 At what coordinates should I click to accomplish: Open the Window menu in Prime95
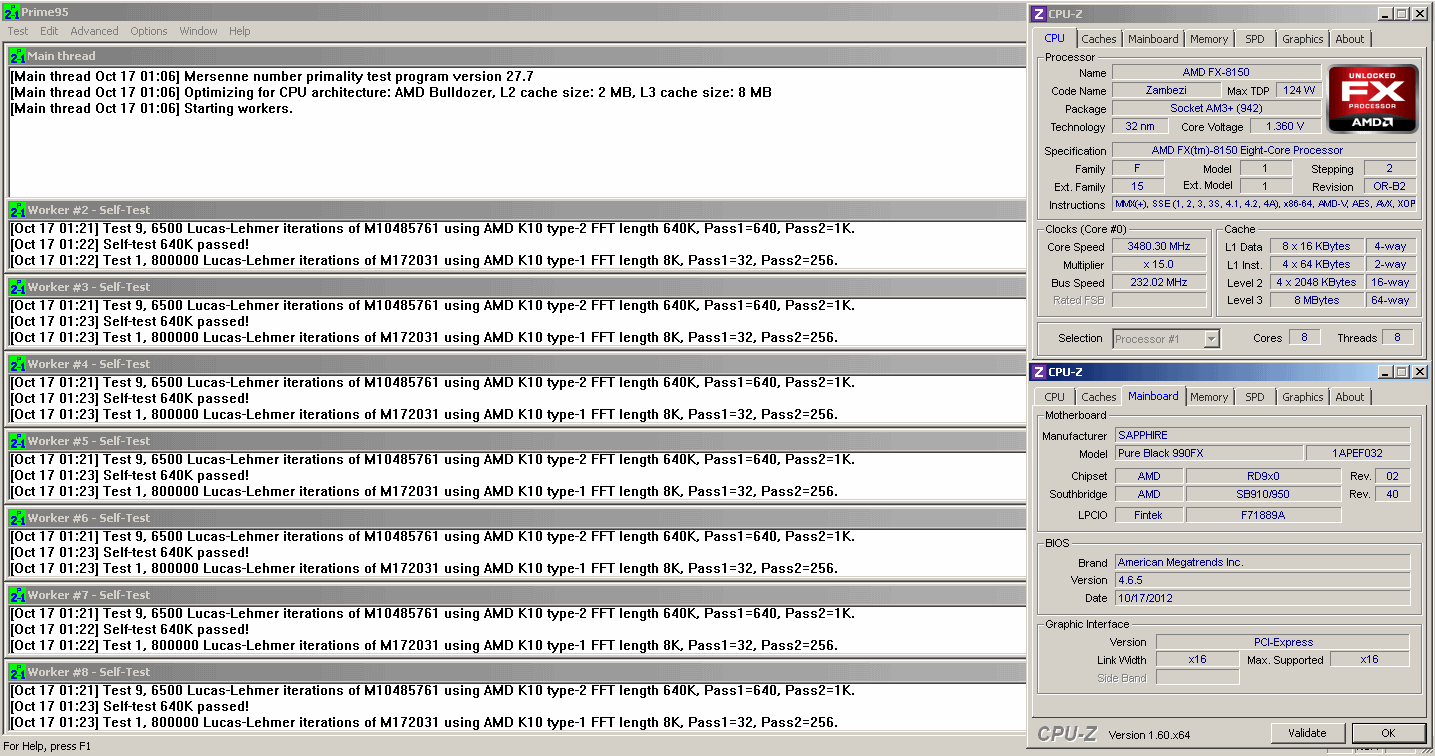pos(198,31)
